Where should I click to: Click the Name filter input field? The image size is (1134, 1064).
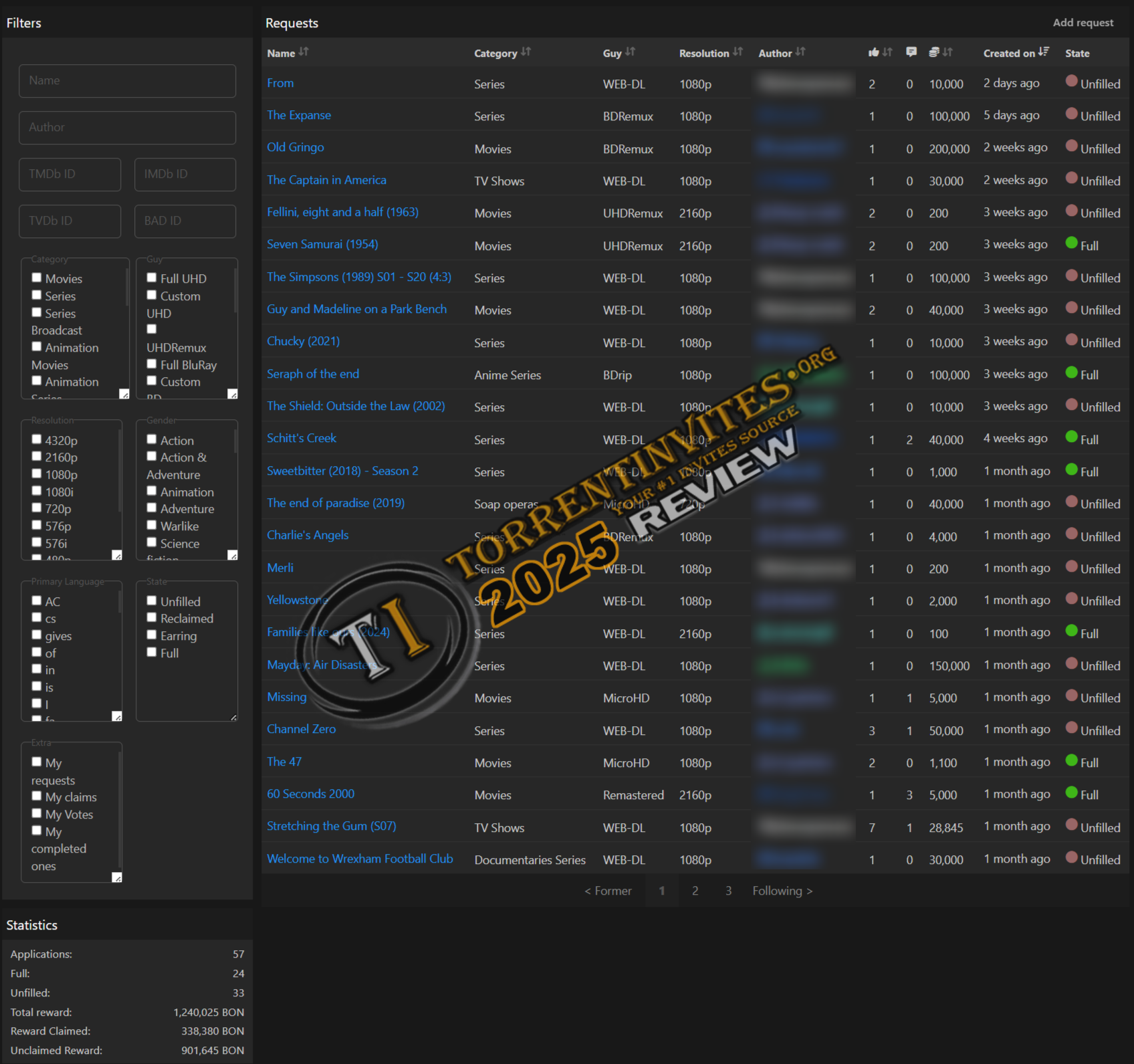point(127,81)
